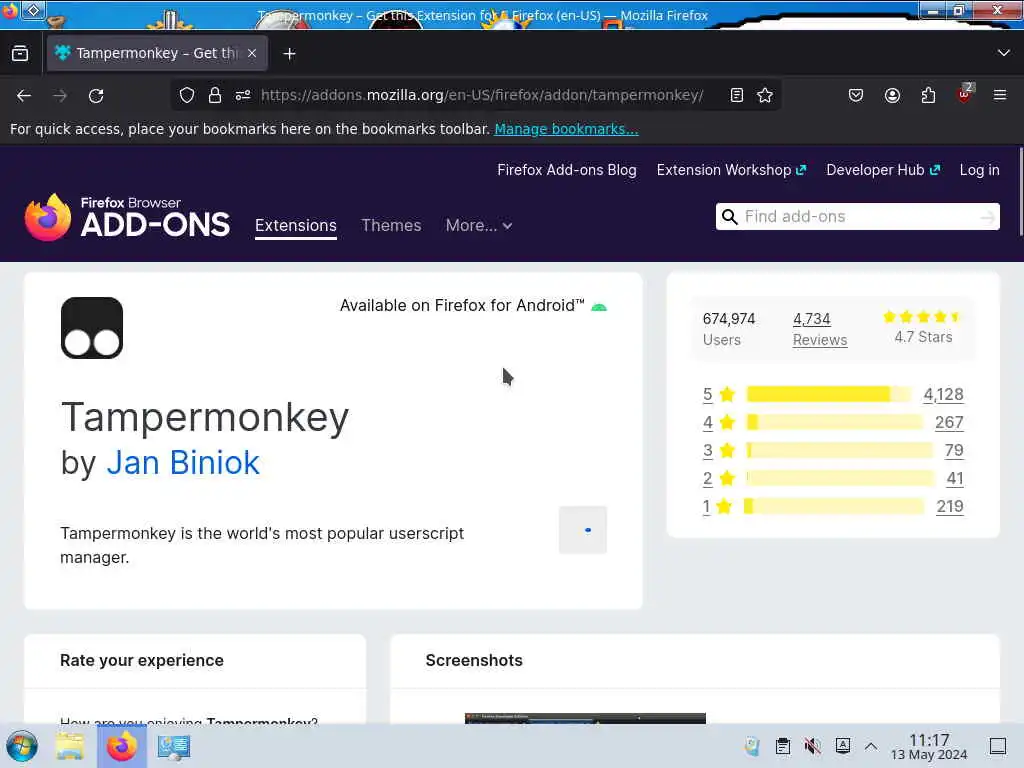
Task: Bookmark this page with the star icon
Action: pyautogui.click(x=765, y=95)
